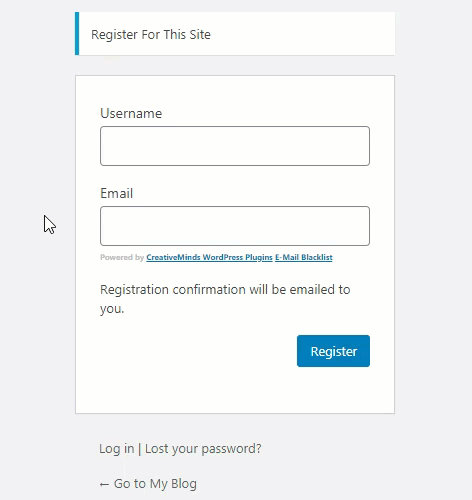
Task: Click the Username field label
Action: click(x=131, y=113)
